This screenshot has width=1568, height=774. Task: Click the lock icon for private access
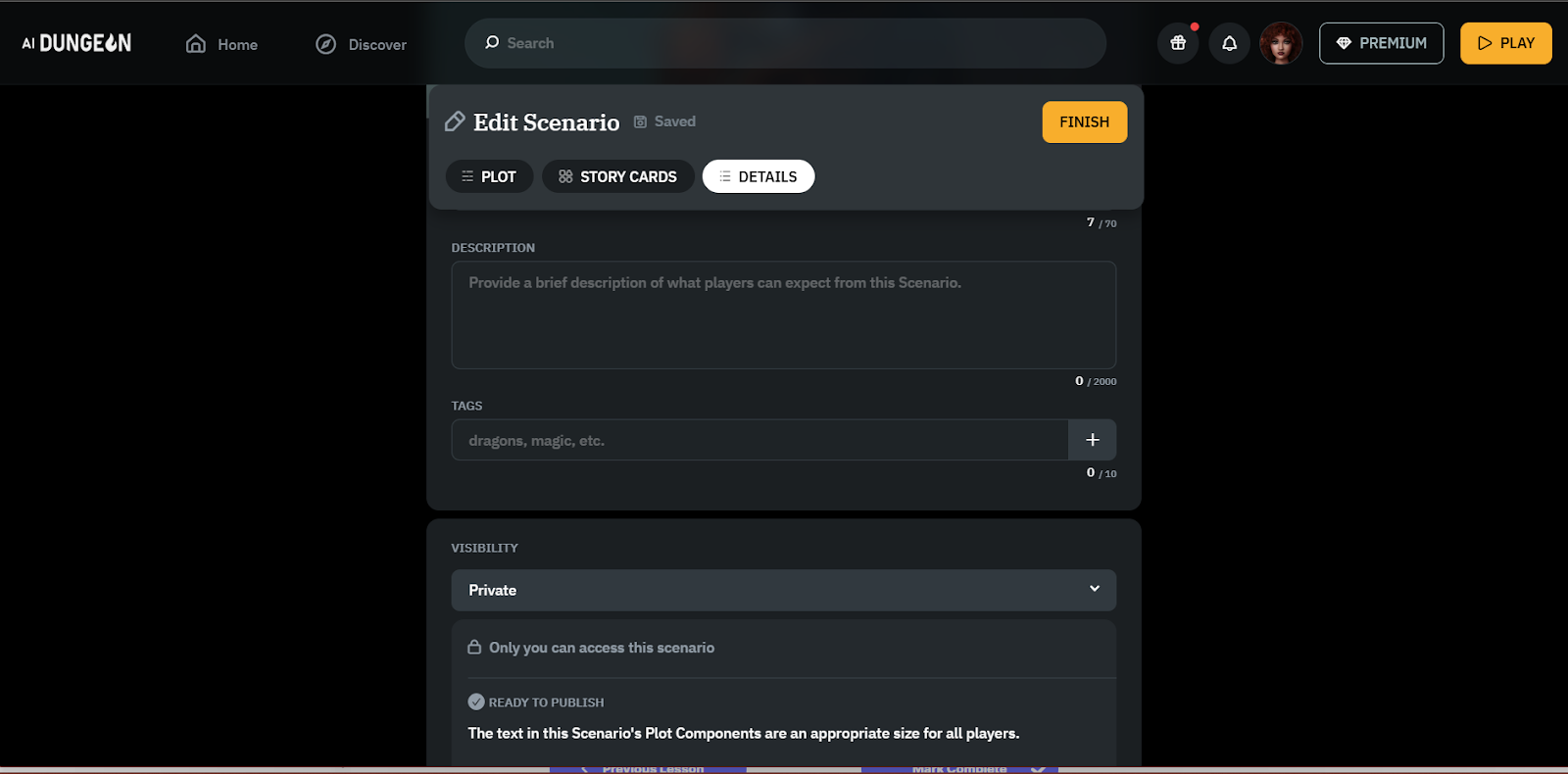474,648
